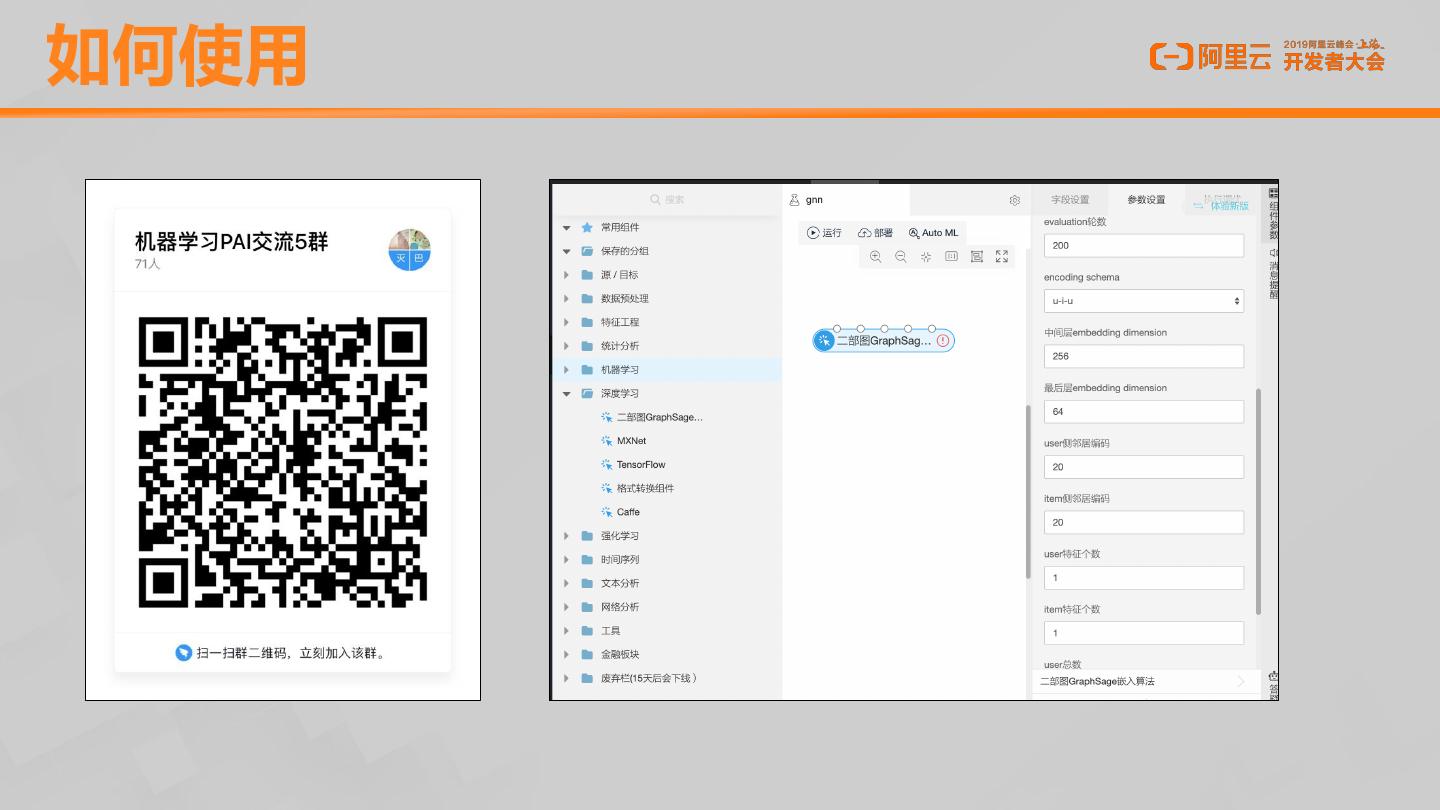Viewport: 1440px width, 810px height.
Task: Click the zoom out magnifier icon
Action: (901, 257)
